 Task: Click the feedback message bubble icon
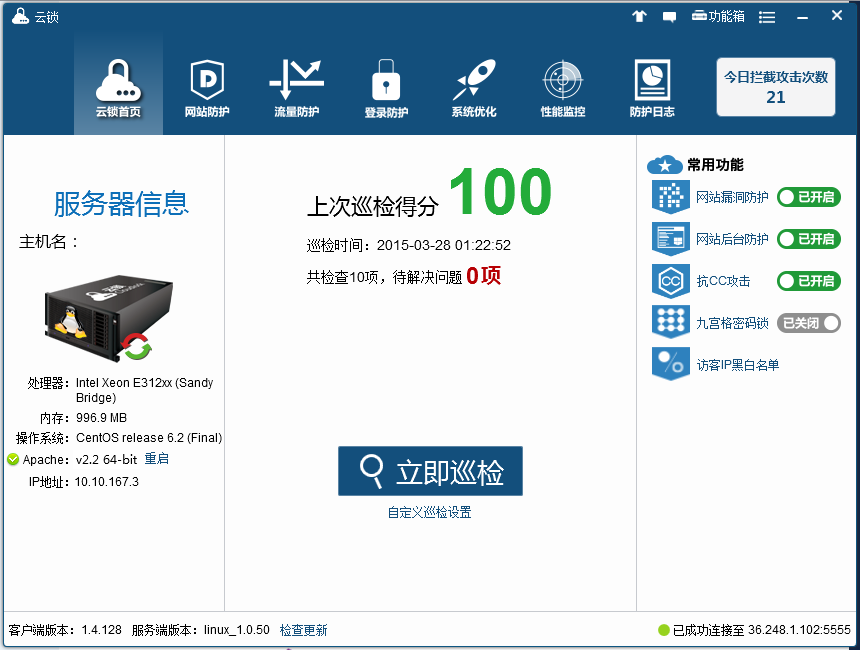point(669,16)
